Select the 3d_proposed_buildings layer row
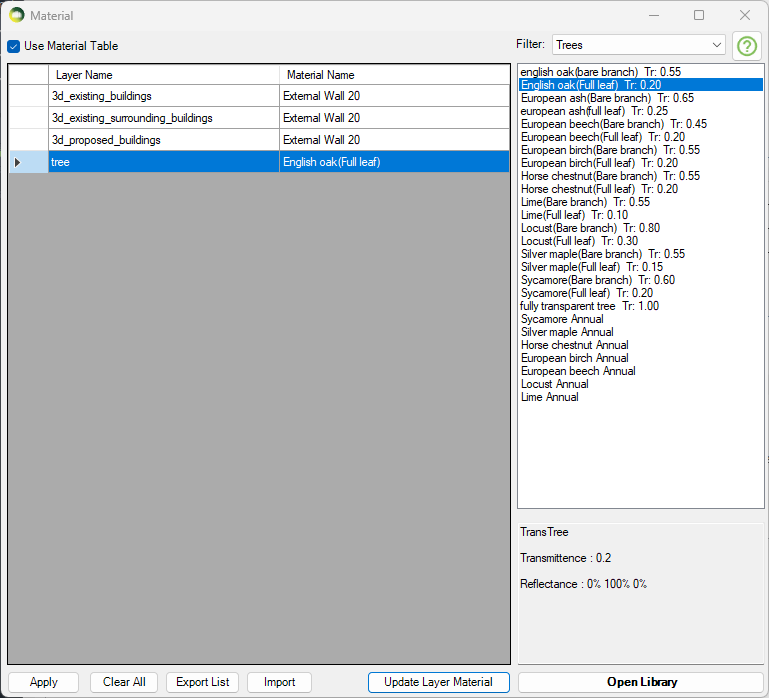 (163, 140)
